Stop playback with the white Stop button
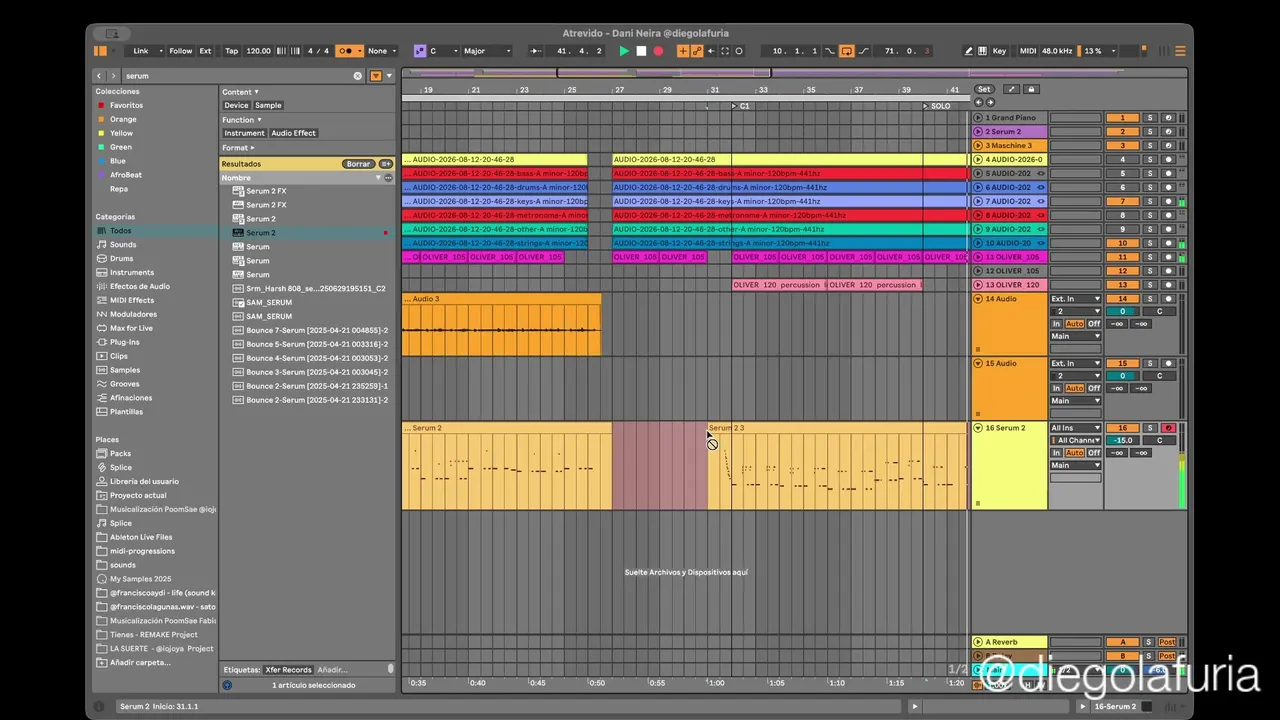1280x720 pixels. (641, 51)
